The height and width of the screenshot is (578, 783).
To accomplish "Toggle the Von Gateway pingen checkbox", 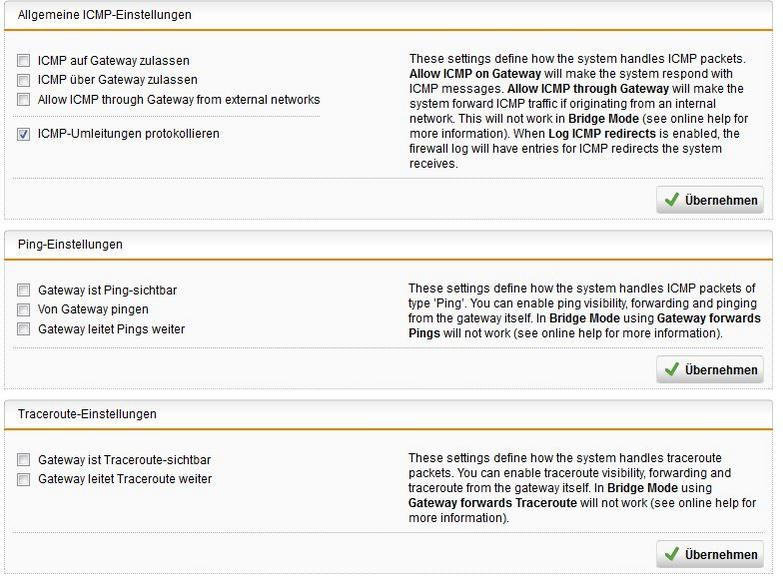I will tap(24, 310).
